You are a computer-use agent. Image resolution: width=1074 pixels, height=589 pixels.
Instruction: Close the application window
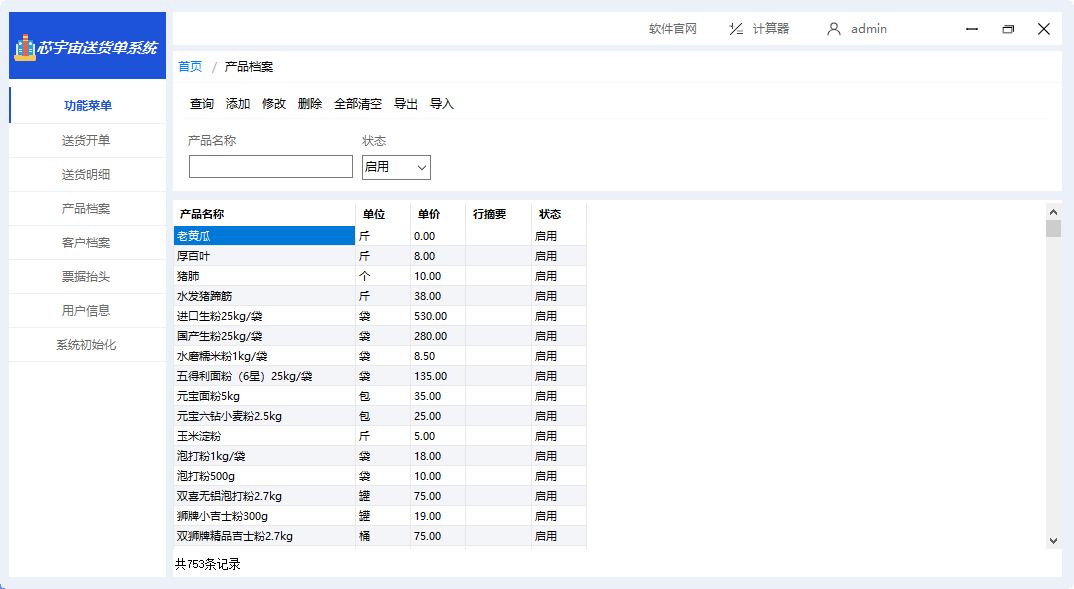tap(1044, 29)
